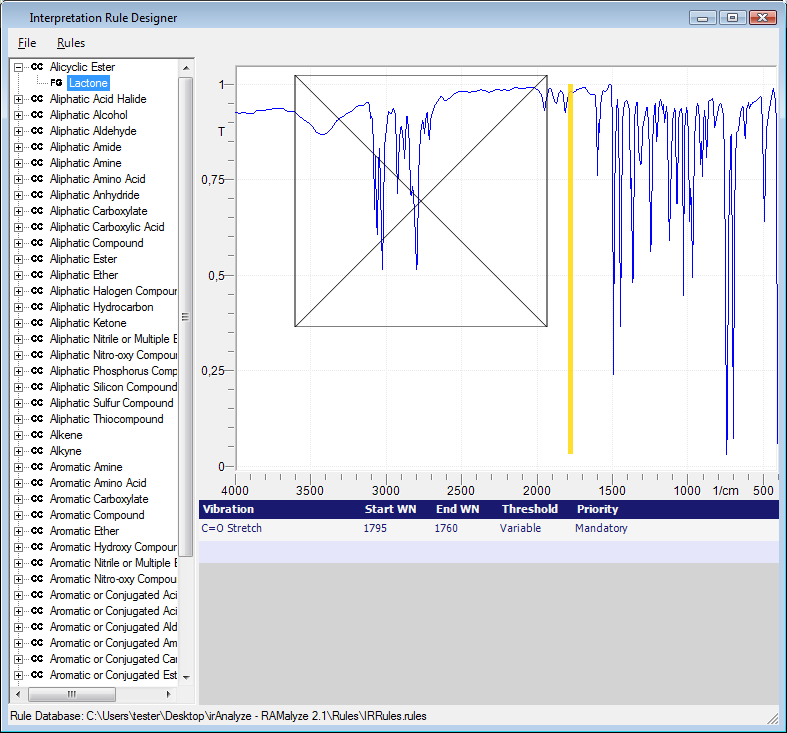Image resolution: width=787 pixels, height=733 pixels.
Task: Expand the Aromatic Amine node
Action: [19, 467]
